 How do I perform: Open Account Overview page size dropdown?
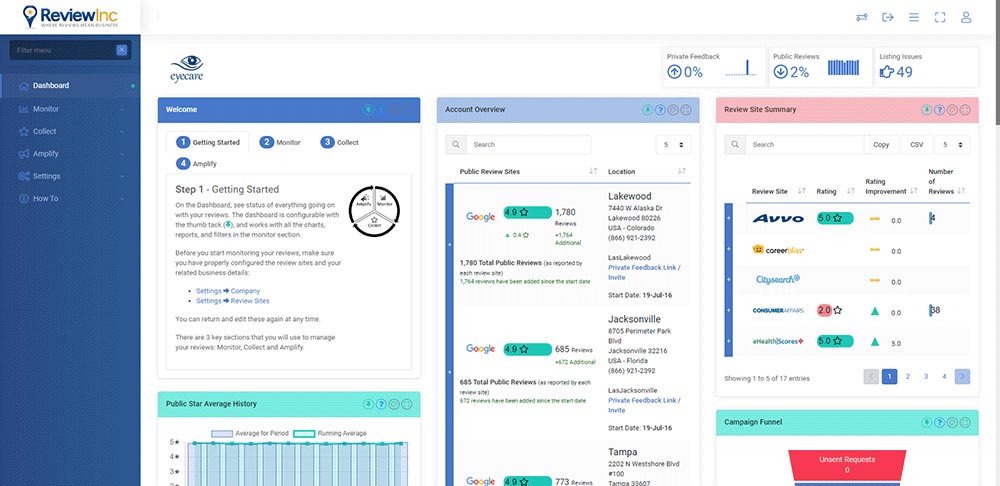(673, 145)
